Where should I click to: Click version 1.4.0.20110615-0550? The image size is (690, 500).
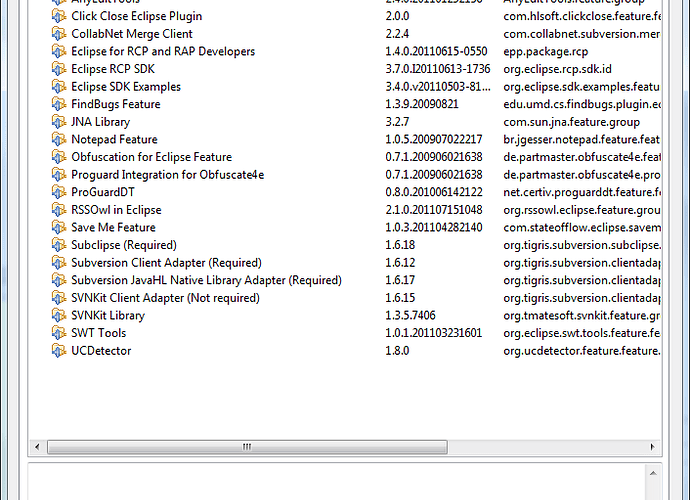(x=437, y=51)
